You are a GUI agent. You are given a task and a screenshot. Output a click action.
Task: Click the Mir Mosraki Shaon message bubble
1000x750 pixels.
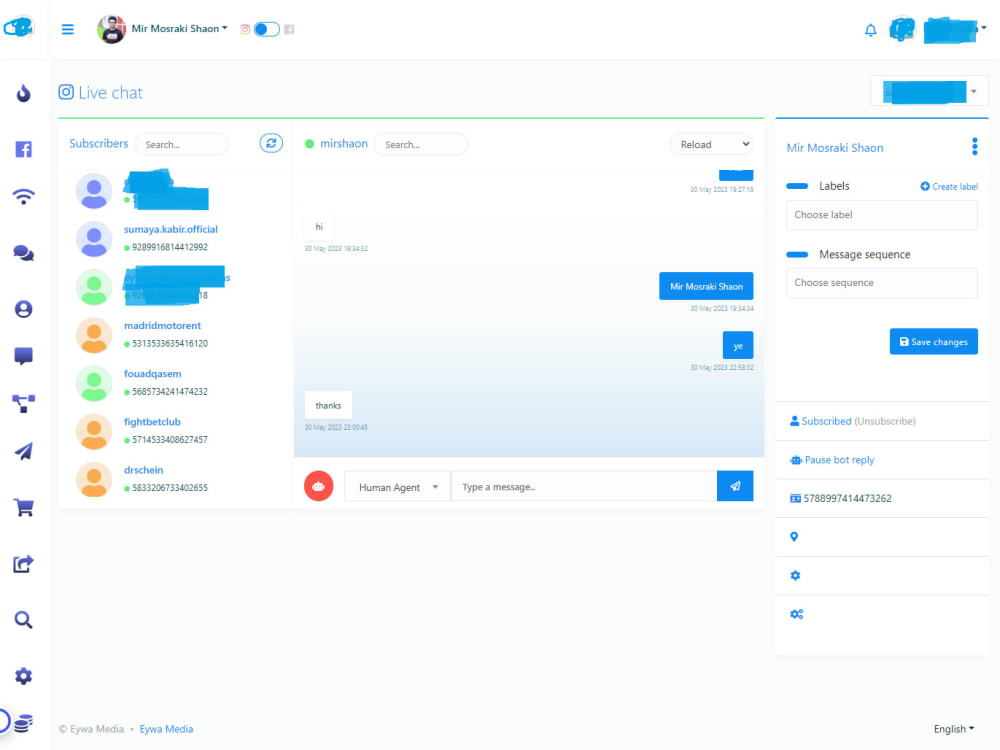click(706, 286)
